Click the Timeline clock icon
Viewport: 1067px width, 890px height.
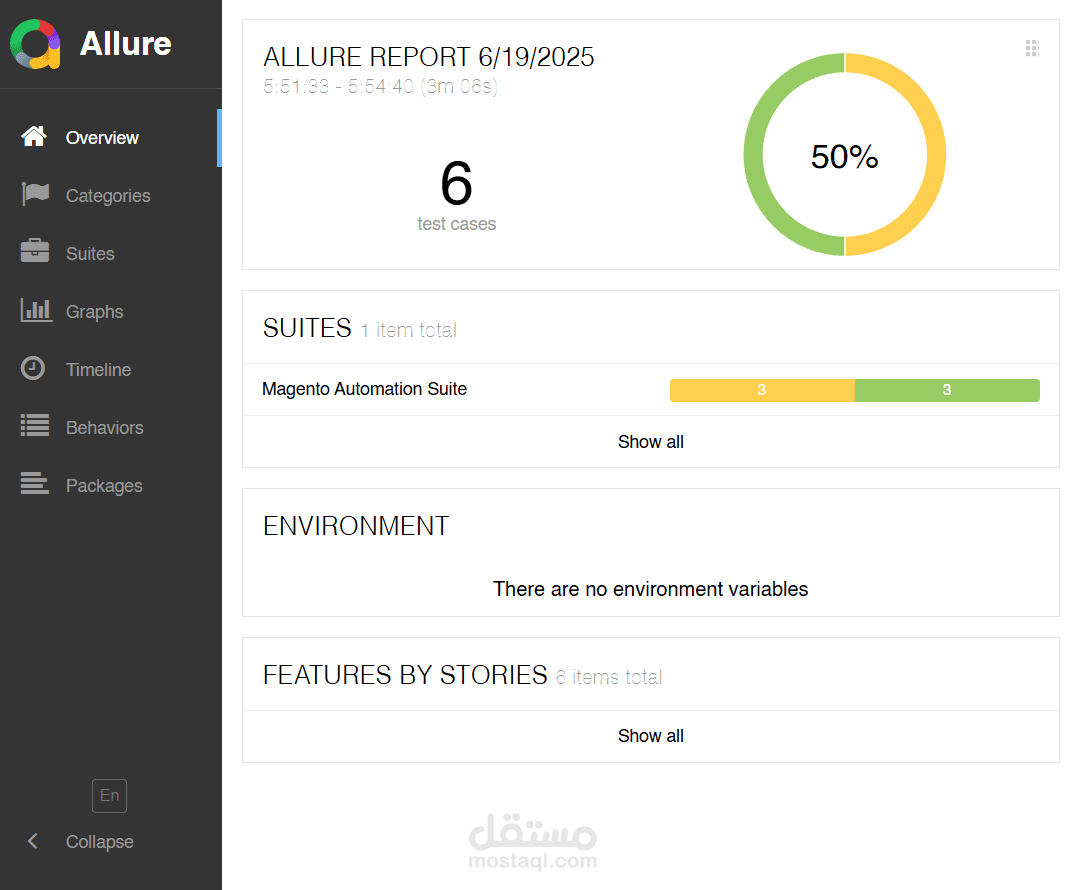click(34, 369)
